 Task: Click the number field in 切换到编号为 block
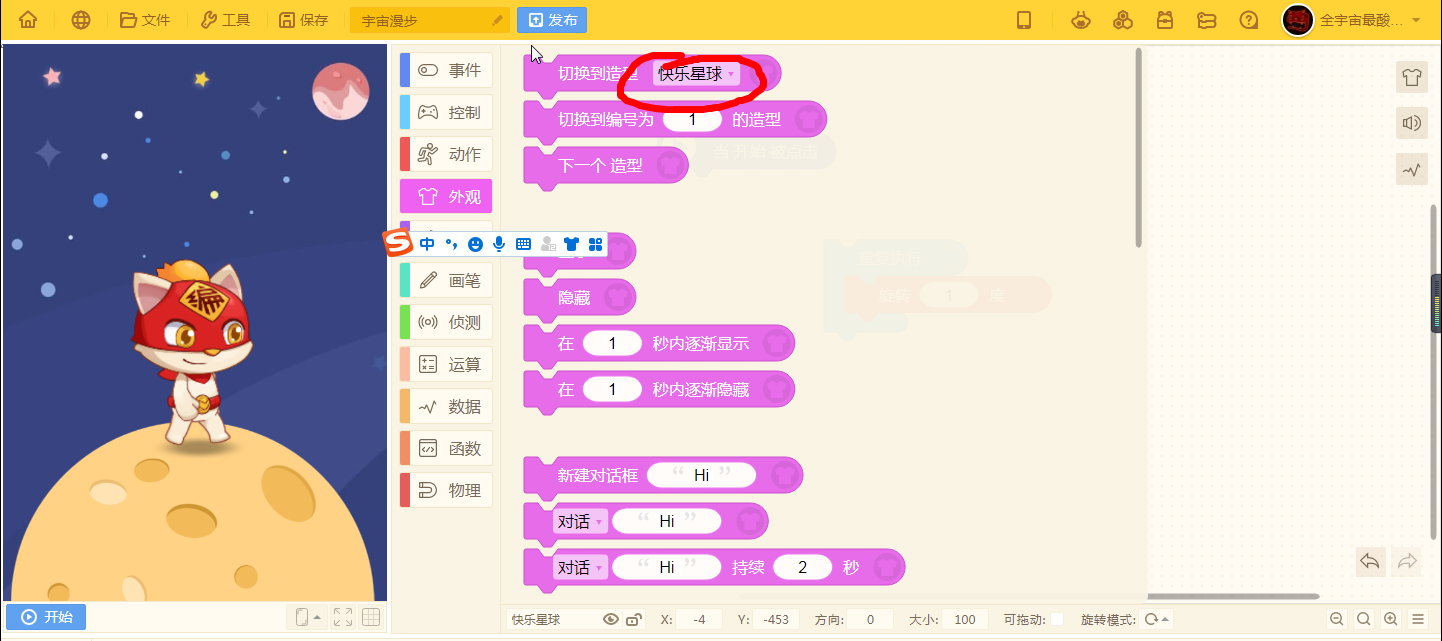(692, 120)
